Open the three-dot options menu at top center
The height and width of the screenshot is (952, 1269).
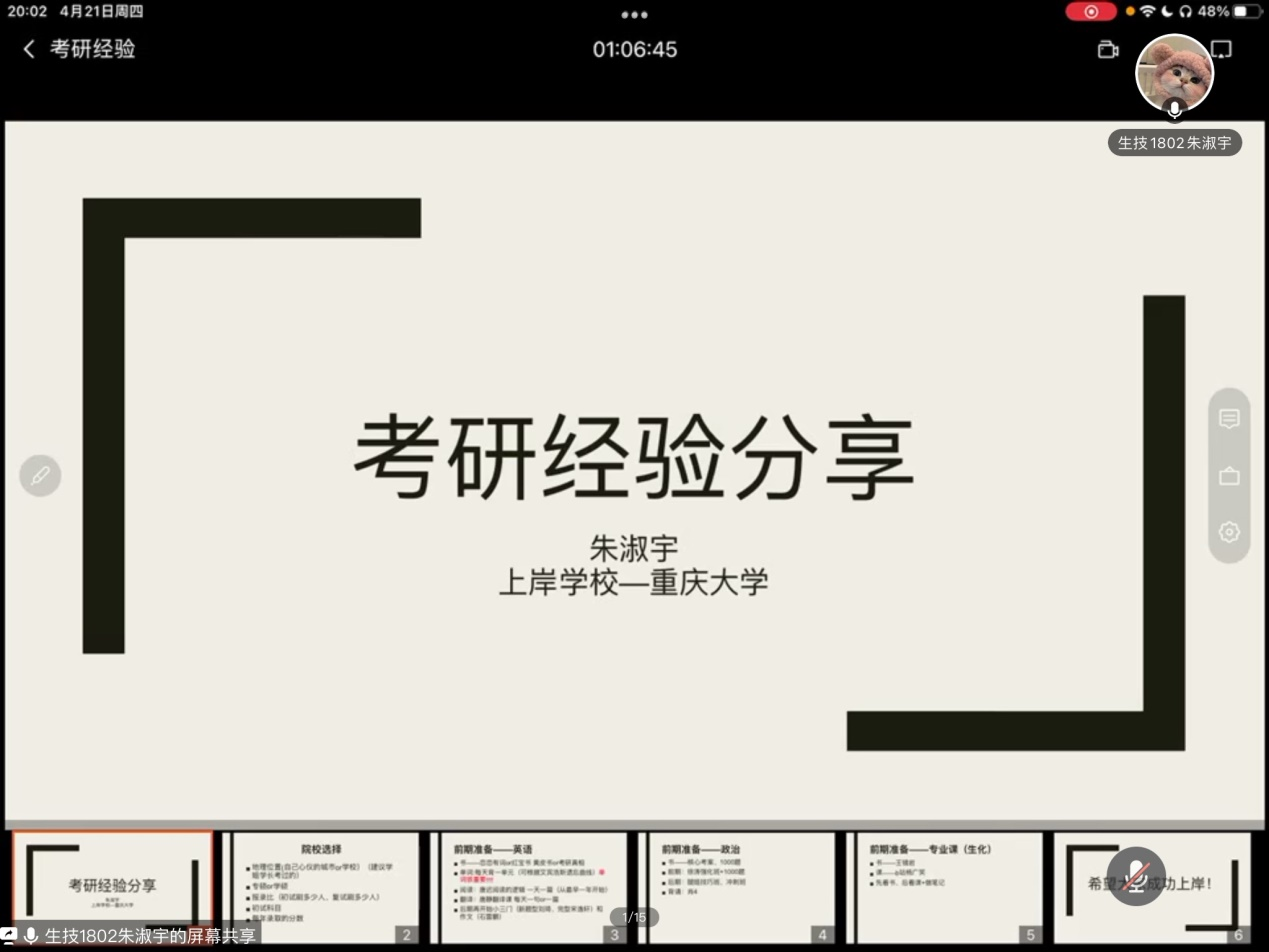tap(634, 15)
